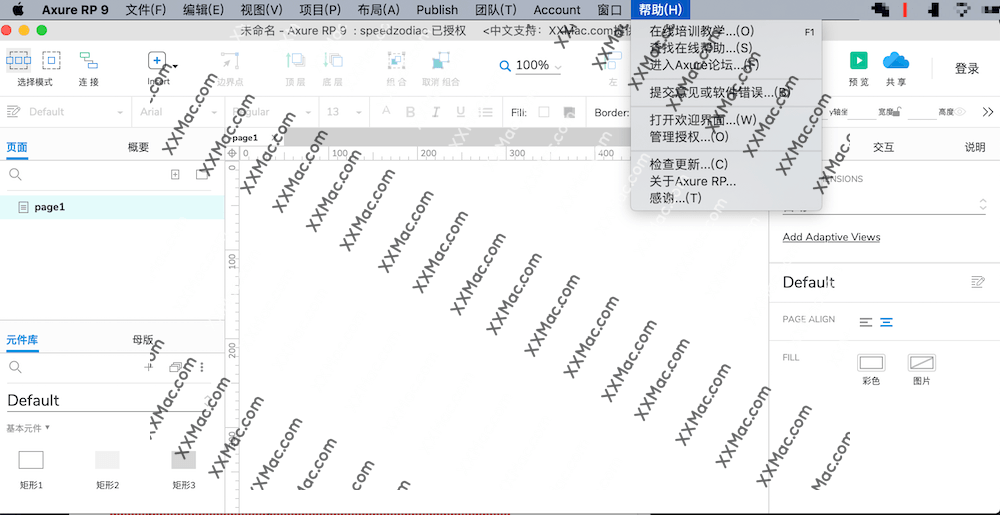Switch to the 交互 interactions tab
The image size is (1000, 515).
pyautogui.click(x=883, y=147)
